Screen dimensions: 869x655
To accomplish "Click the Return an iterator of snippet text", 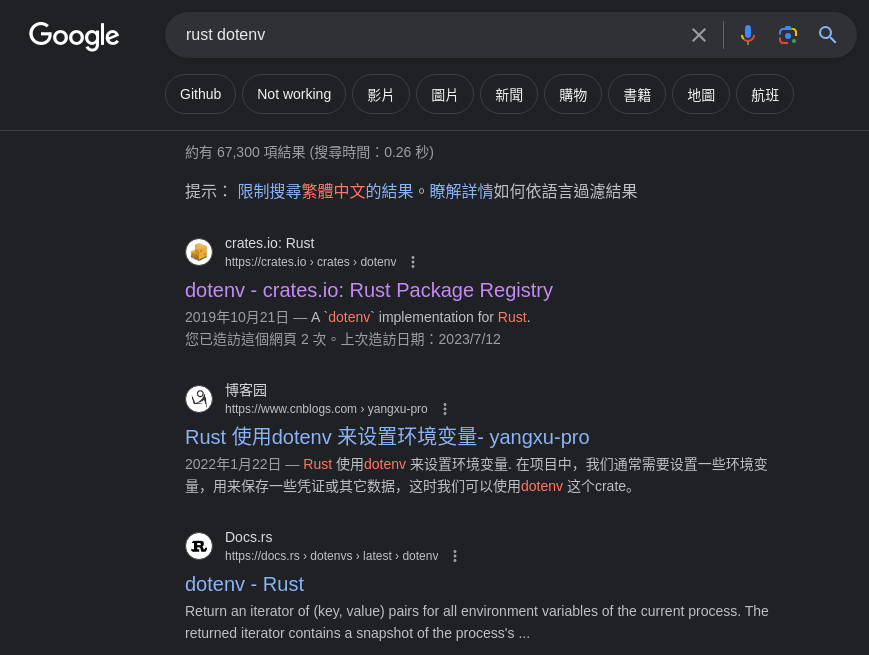I will 477,622.
